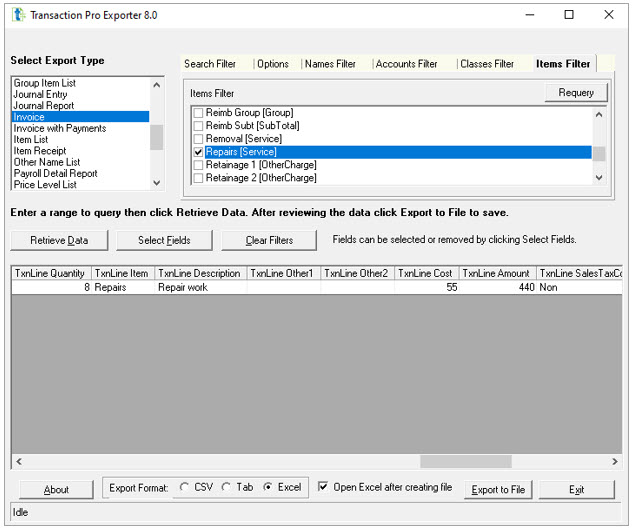634x530 pixels.
Task: Select Invoice with Payments export type
Action: [x=80, y=128]
